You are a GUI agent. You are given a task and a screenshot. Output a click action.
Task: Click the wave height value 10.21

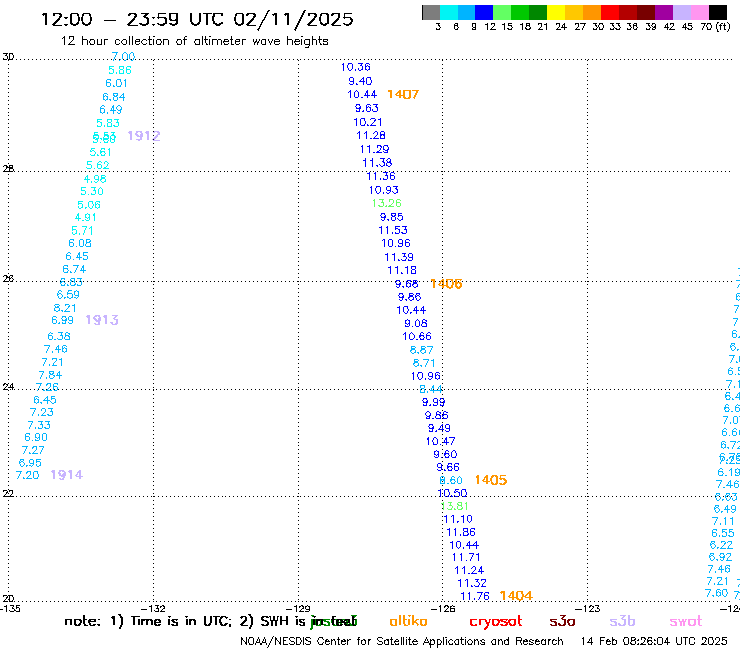coord(368,122)
